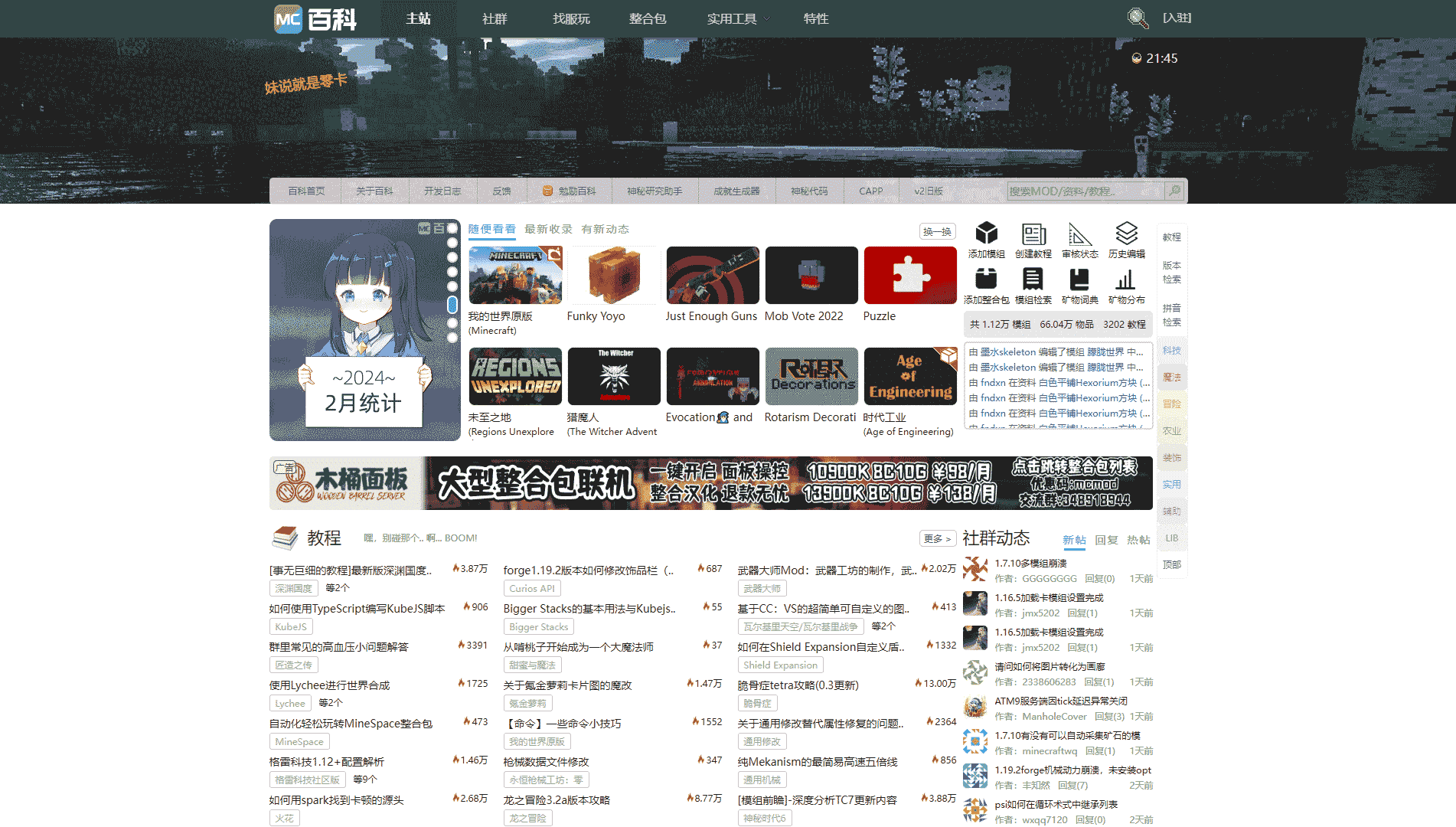Open 拼音检索 in the side navigation
Viewport: 1456px width, 827px height.
tap(1171, 315)
